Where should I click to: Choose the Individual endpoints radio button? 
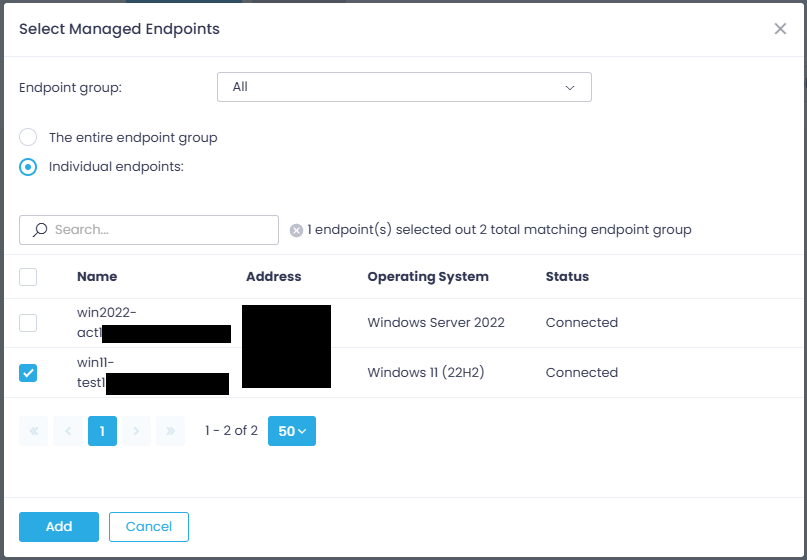(29, 167)
